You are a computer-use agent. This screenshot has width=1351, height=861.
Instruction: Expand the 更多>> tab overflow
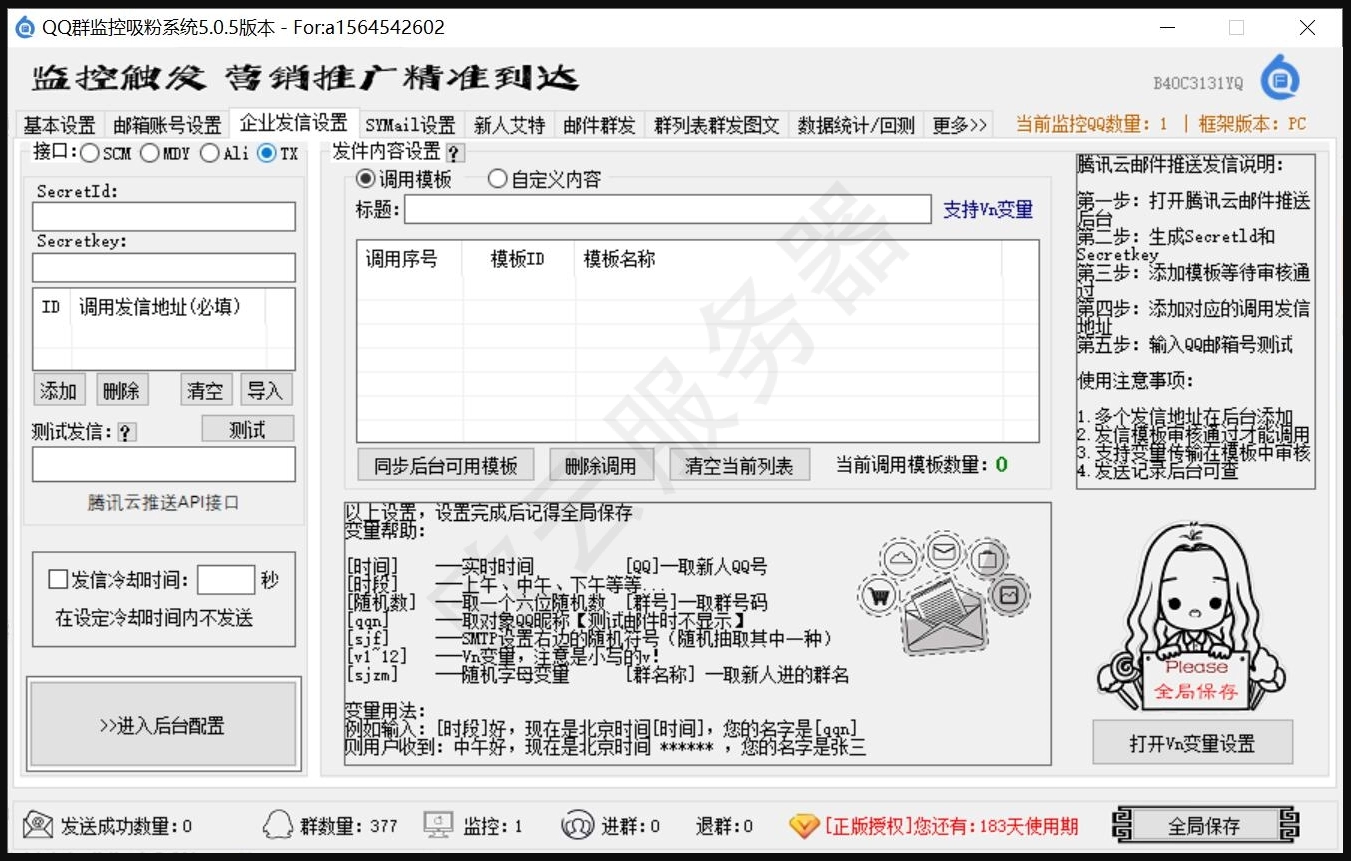tap(959, 125)
